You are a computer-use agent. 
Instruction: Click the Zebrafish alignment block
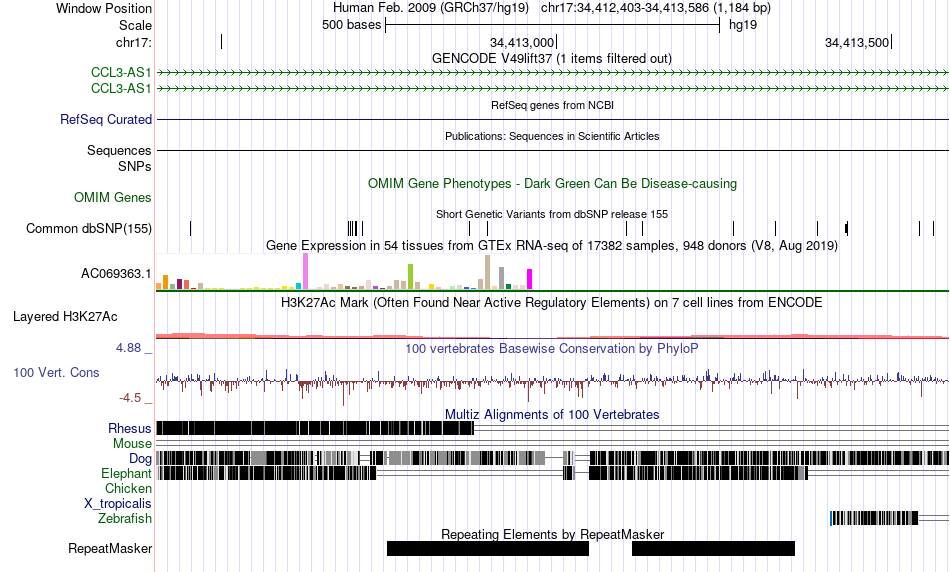(x=874, y=518)
